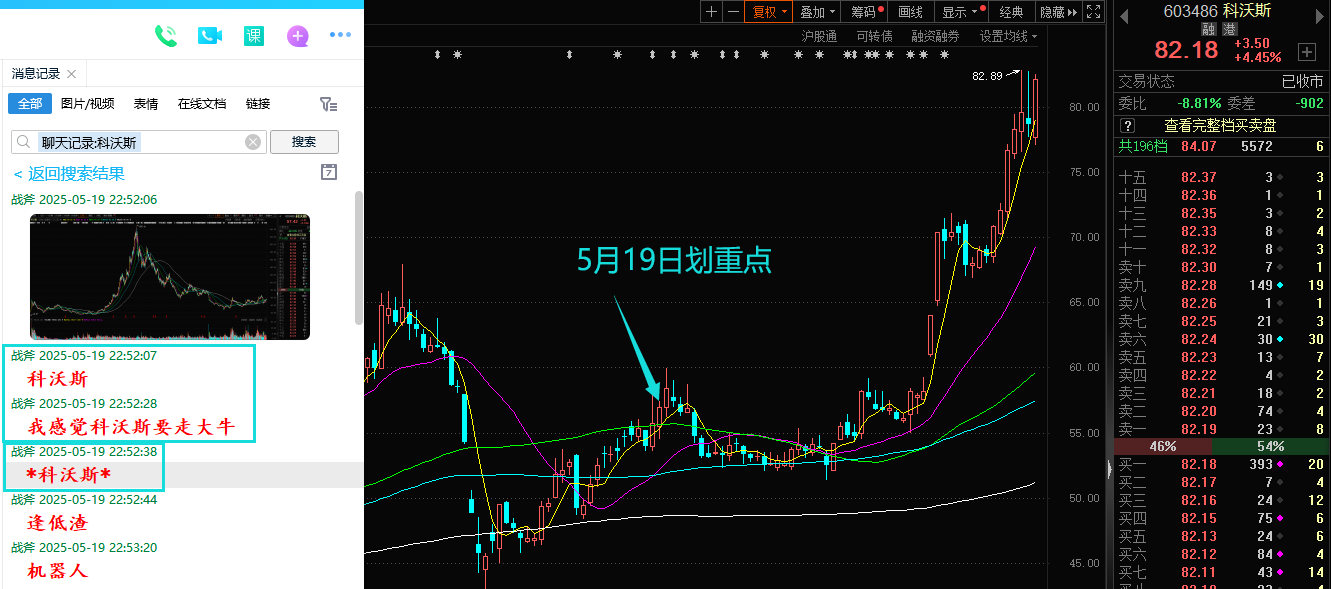
Task: Click the 46% / 54% buy-sell ratio bar
Action: (x=1222, y=446)
